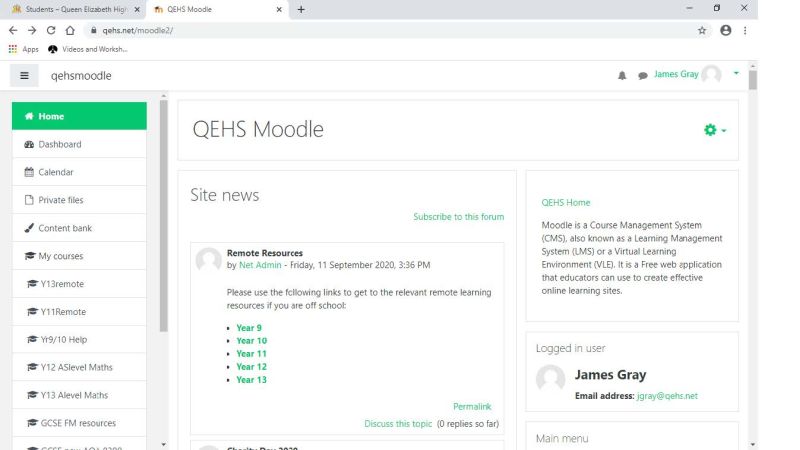Open the Year 9 remote resources link
The height and width of the screenshot is (450, 800).
coord(249,328)
